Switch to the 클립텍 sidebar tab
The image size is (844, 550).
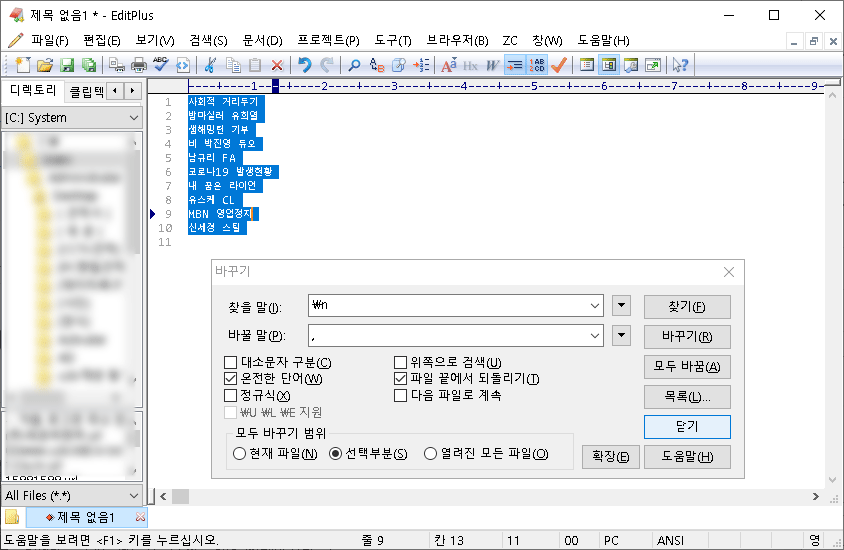(86, 91)
